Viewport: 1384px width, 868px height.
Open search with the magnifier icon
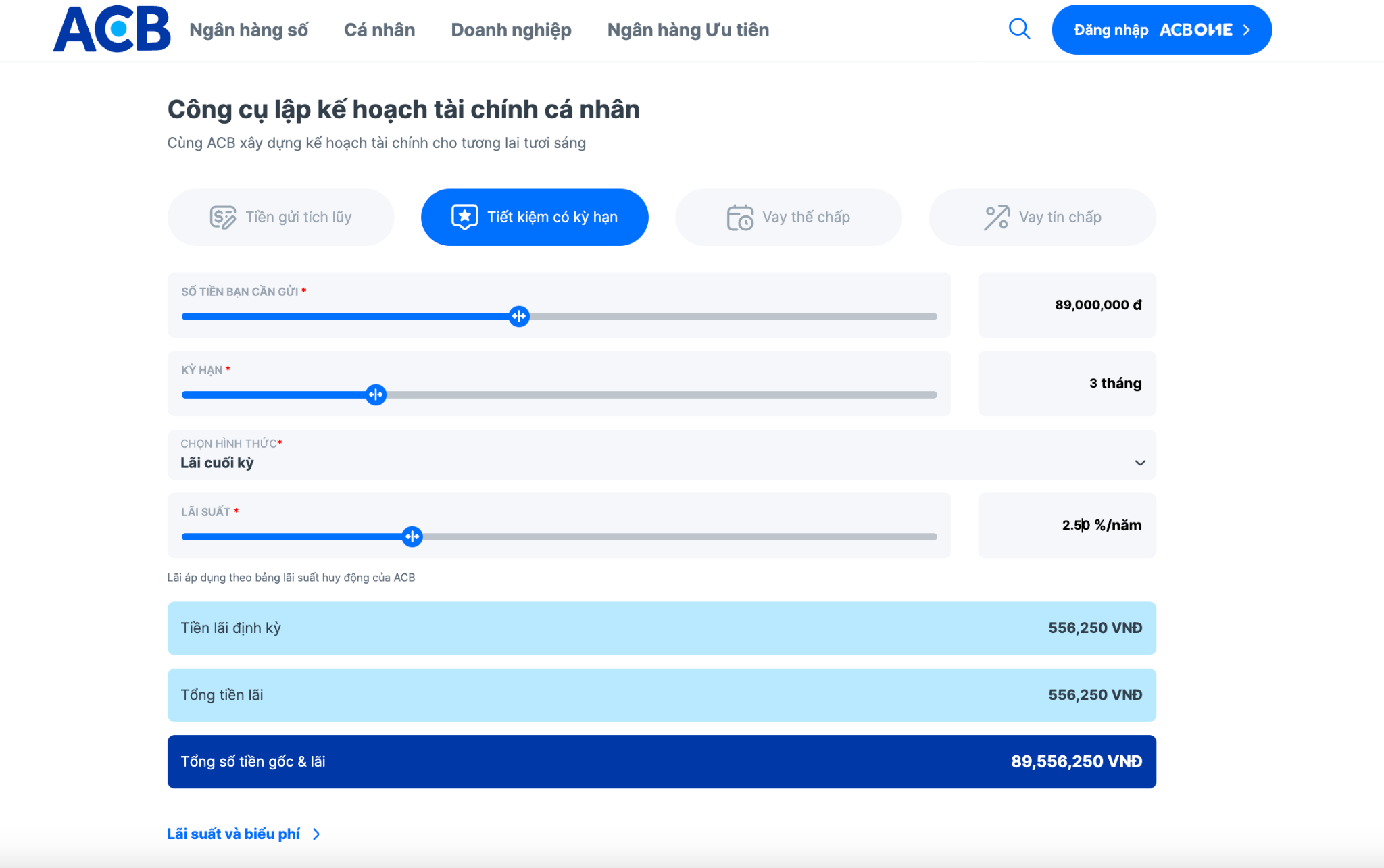point(1019,29)
